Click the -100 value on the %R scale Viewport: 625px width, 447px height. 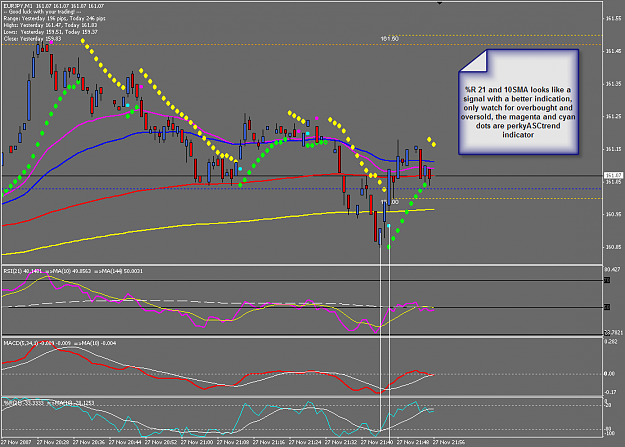coord(609,433)
